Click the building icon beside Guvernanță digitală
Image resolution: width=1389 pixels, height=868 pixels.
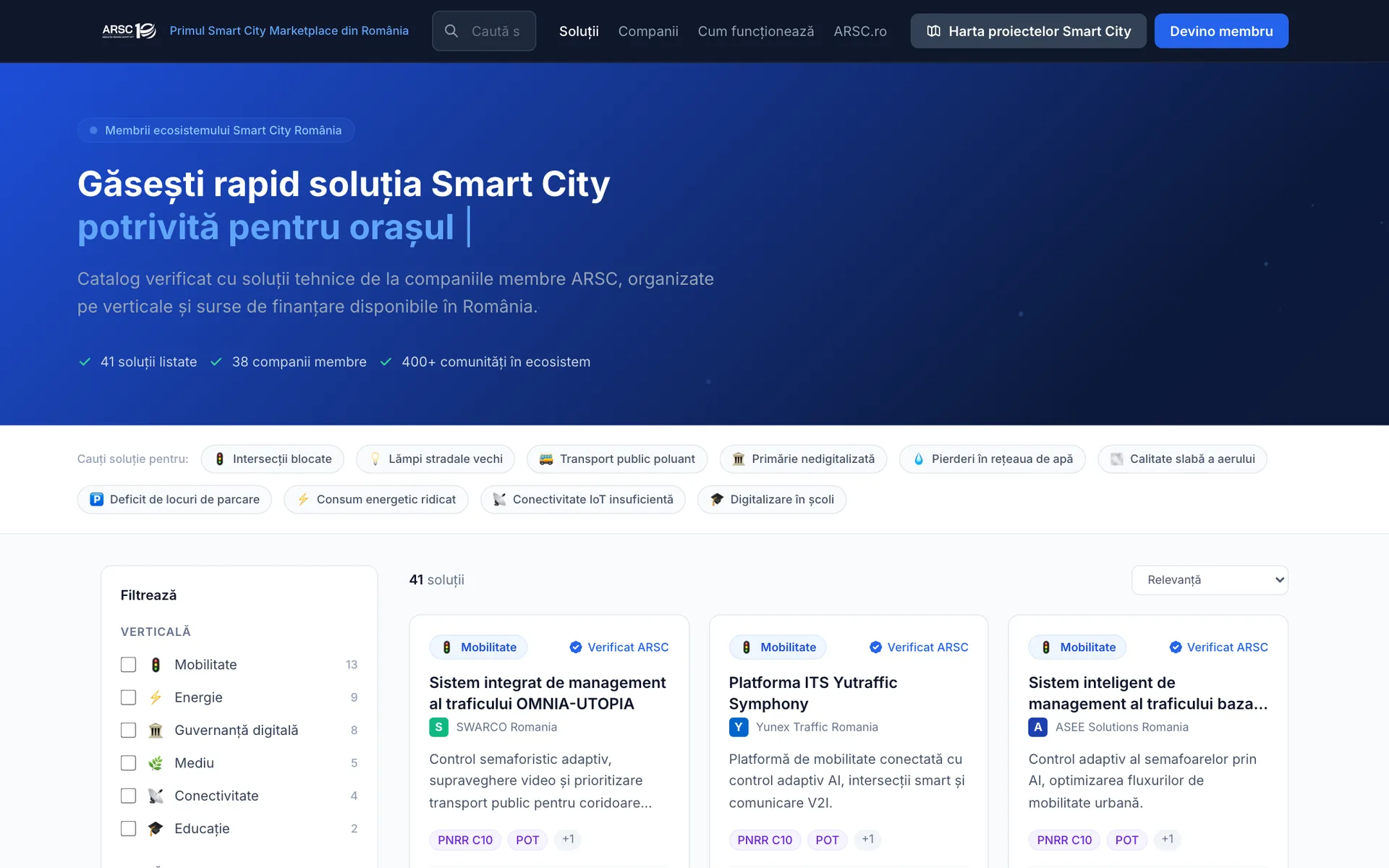pos(156,730)
